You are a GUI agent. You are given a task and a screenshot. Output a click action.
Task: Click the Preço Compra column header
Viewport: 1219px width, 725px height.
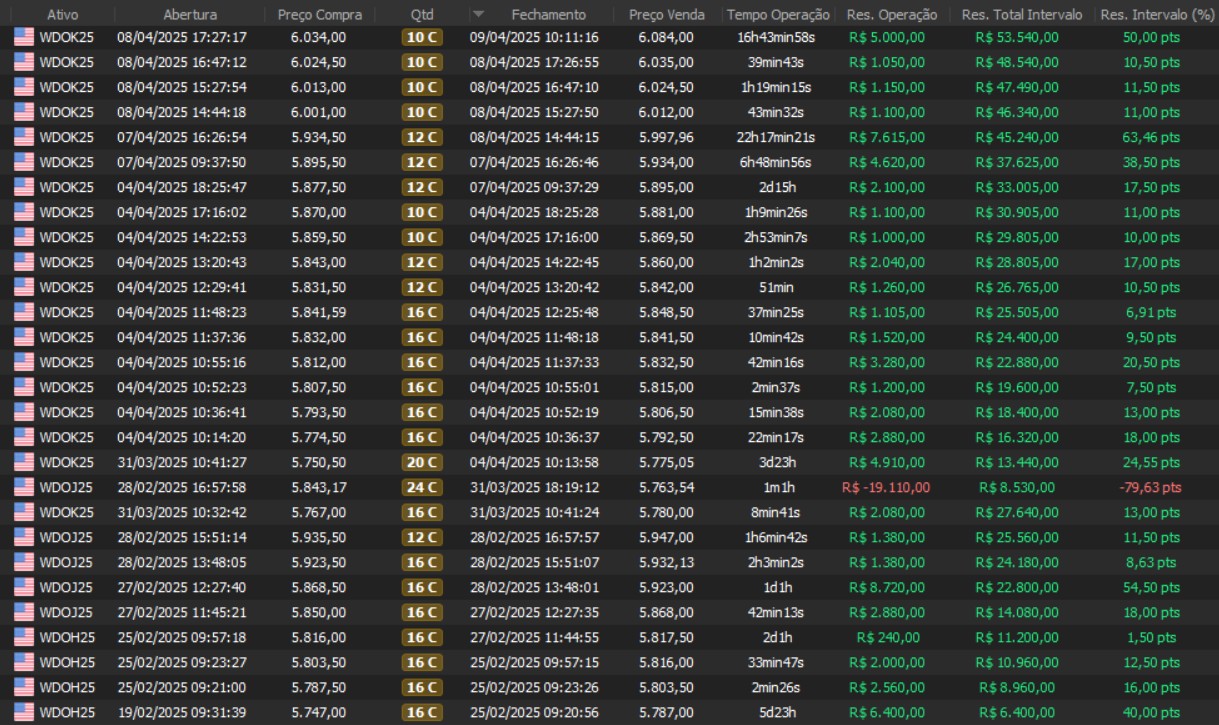coord(319,15)
